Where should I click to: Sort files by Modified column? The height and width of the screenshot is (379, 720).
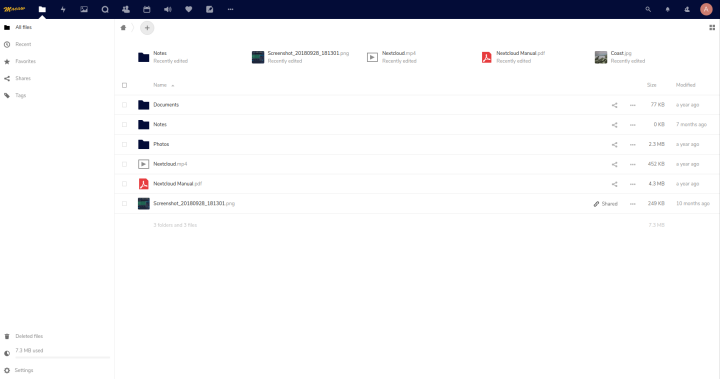[x=686, y=85]
